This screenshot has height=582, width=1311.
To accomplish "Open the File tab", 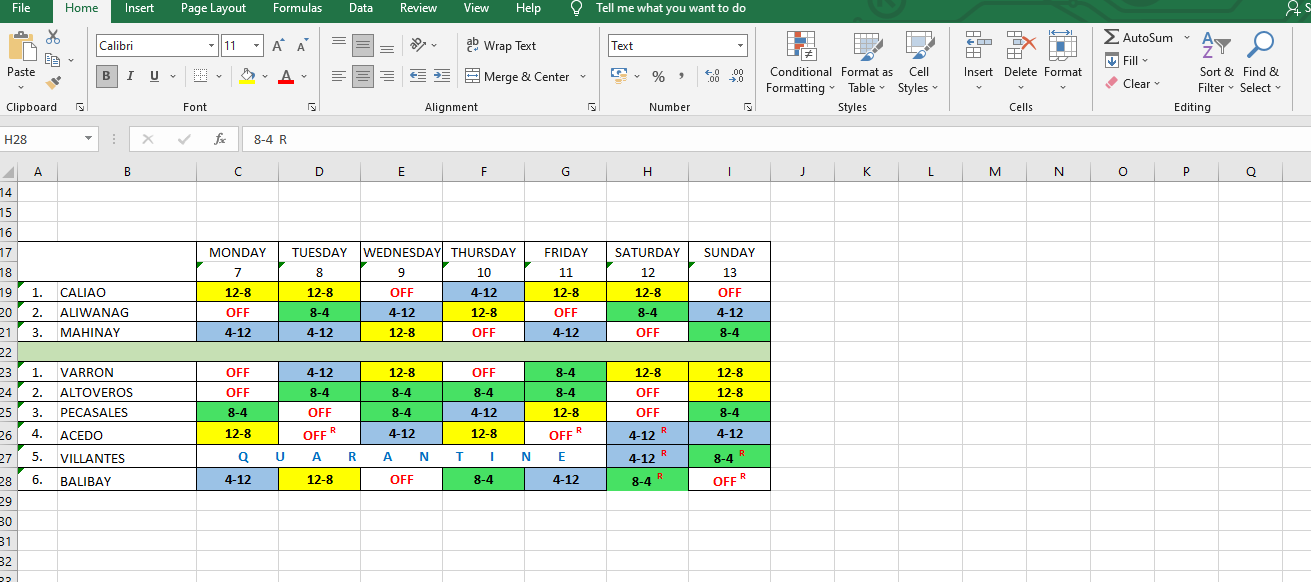I will [x=21, y=8].
